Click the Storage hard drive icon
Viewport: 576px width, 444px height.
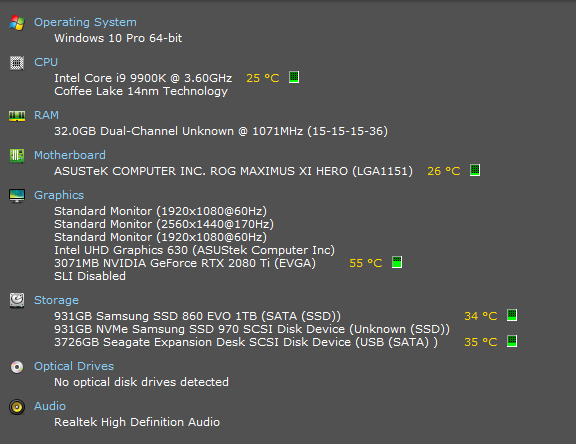coord(17,300)
